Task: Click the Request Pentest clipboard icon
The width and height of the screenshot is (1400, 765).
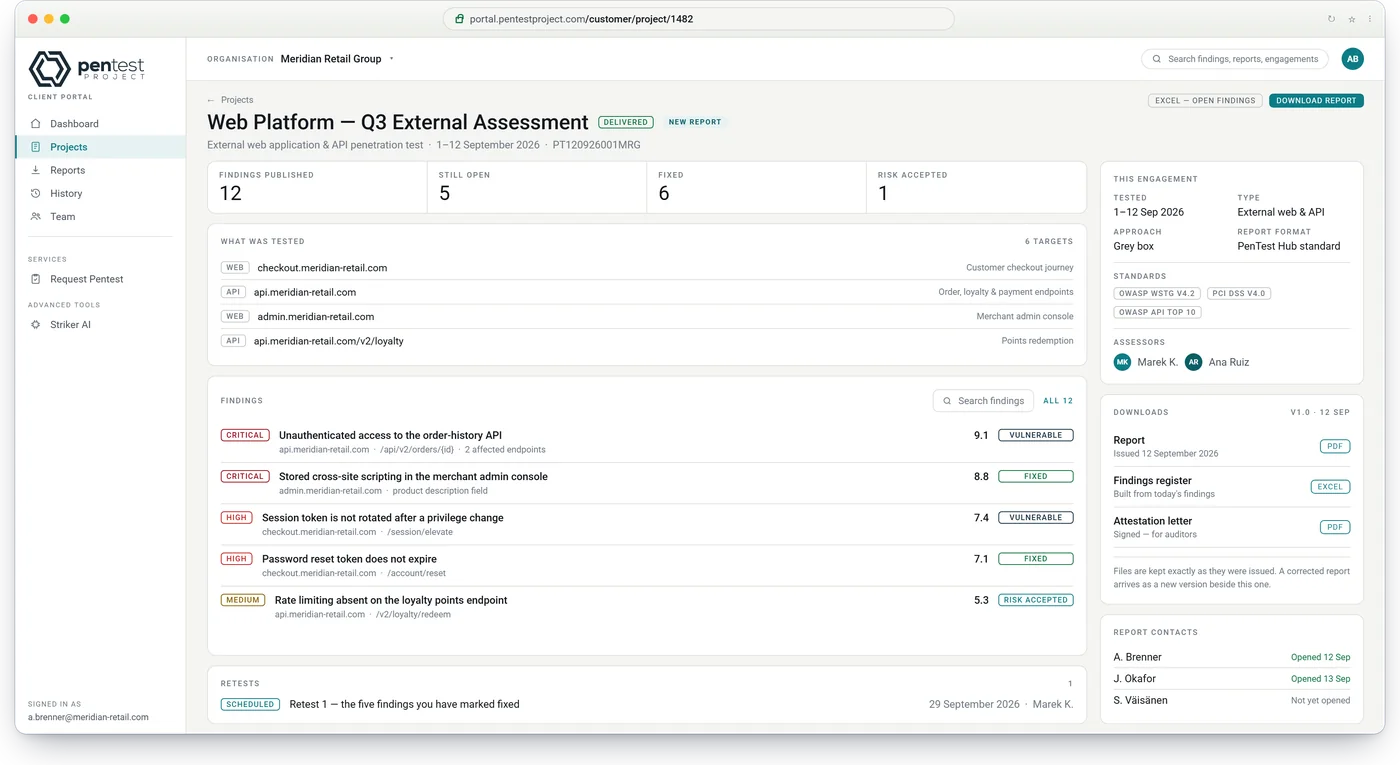Action: [x=36, y=279]
